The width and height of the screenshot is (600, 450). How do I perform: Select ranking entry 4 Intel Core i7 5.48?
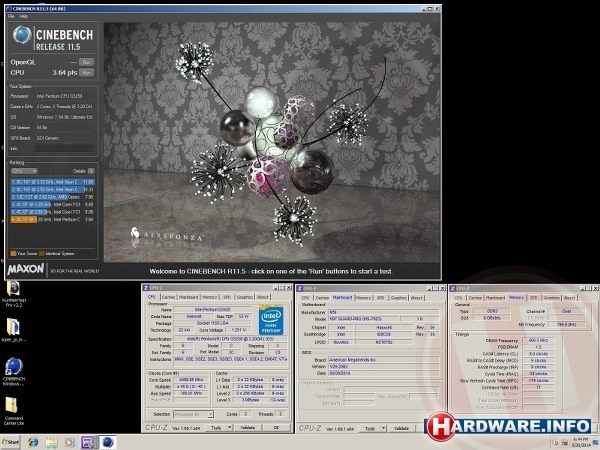(52, 204)
